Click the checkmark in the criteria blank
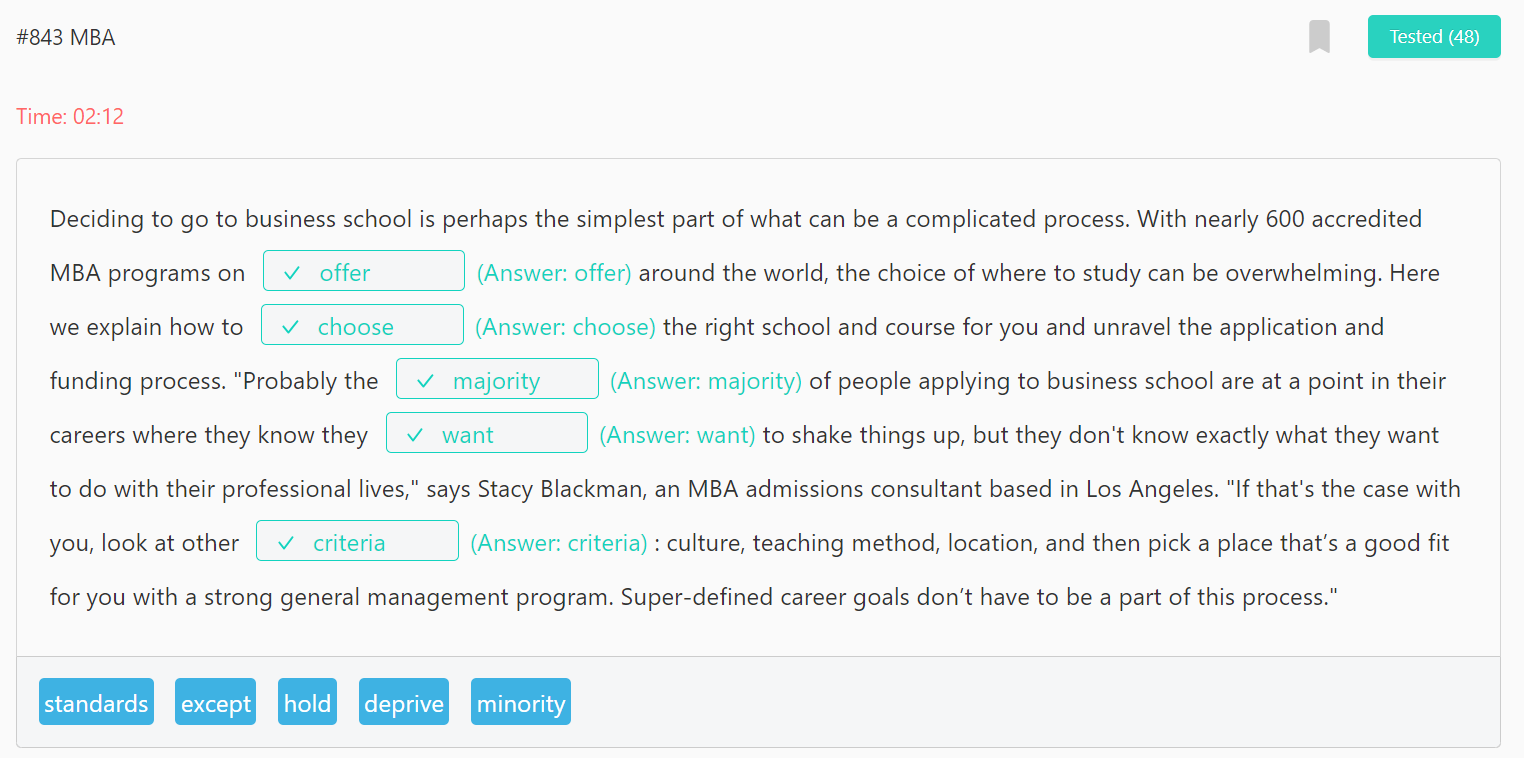The height and width of the screenshot is (758, 1524). (286, 543)
